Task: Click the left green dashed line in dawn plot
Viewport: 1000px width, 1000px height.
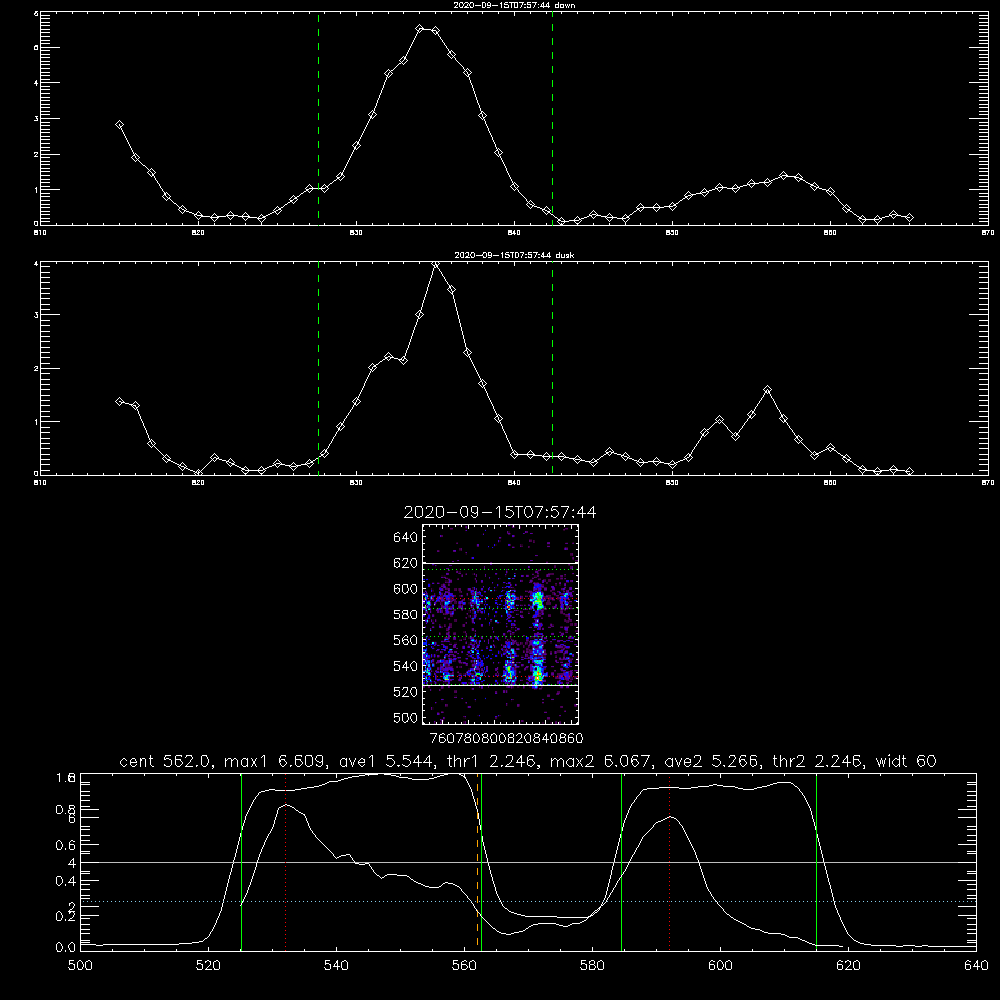Action: point(319,119)
